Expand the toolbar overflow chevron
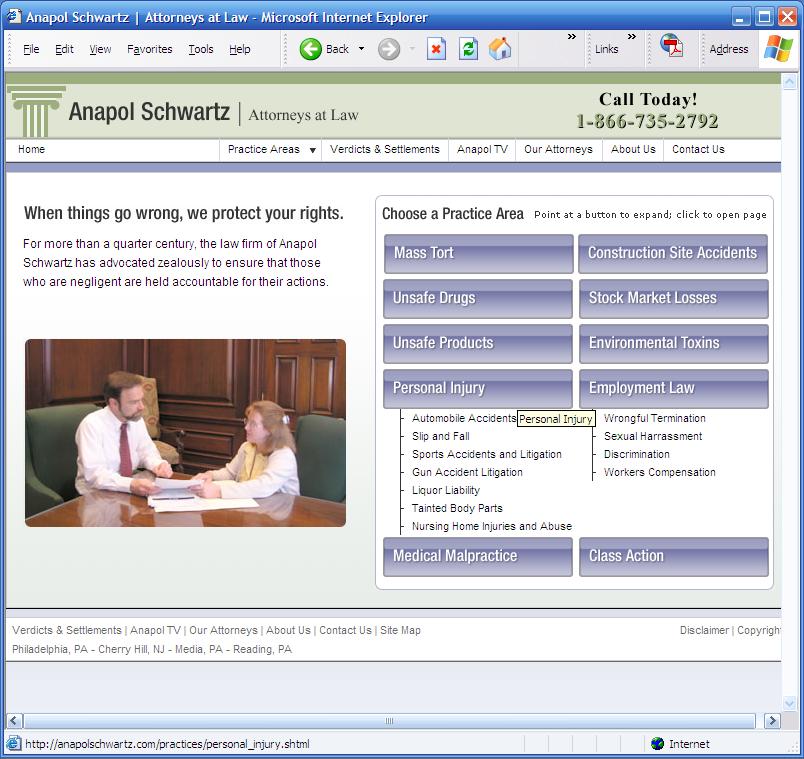This screenshot has width=804, height=759. pos(572,36)
